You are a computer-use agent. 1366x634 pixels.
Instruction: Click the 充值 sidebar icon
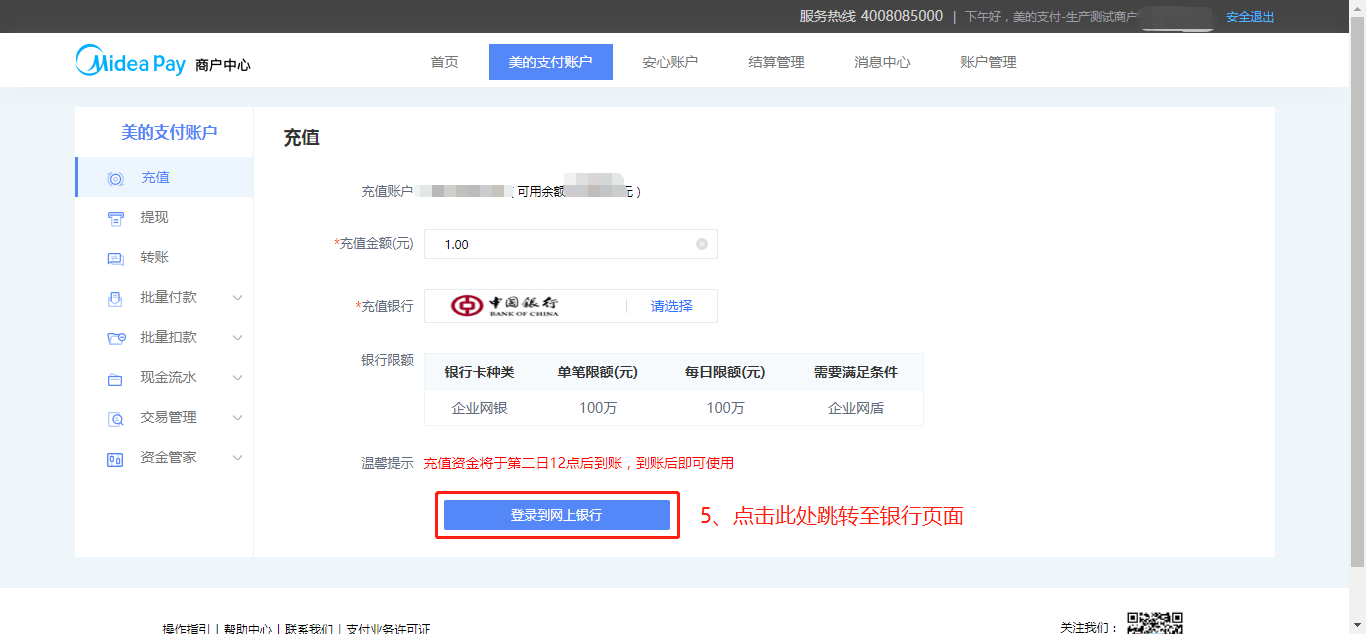(x=116, y=179)
